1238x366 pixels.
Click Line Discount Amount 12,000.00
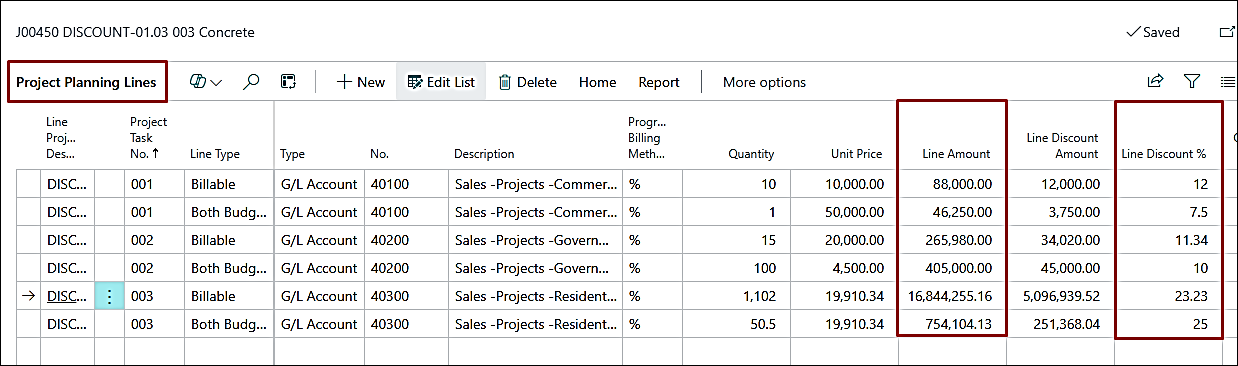(1060, 184)
